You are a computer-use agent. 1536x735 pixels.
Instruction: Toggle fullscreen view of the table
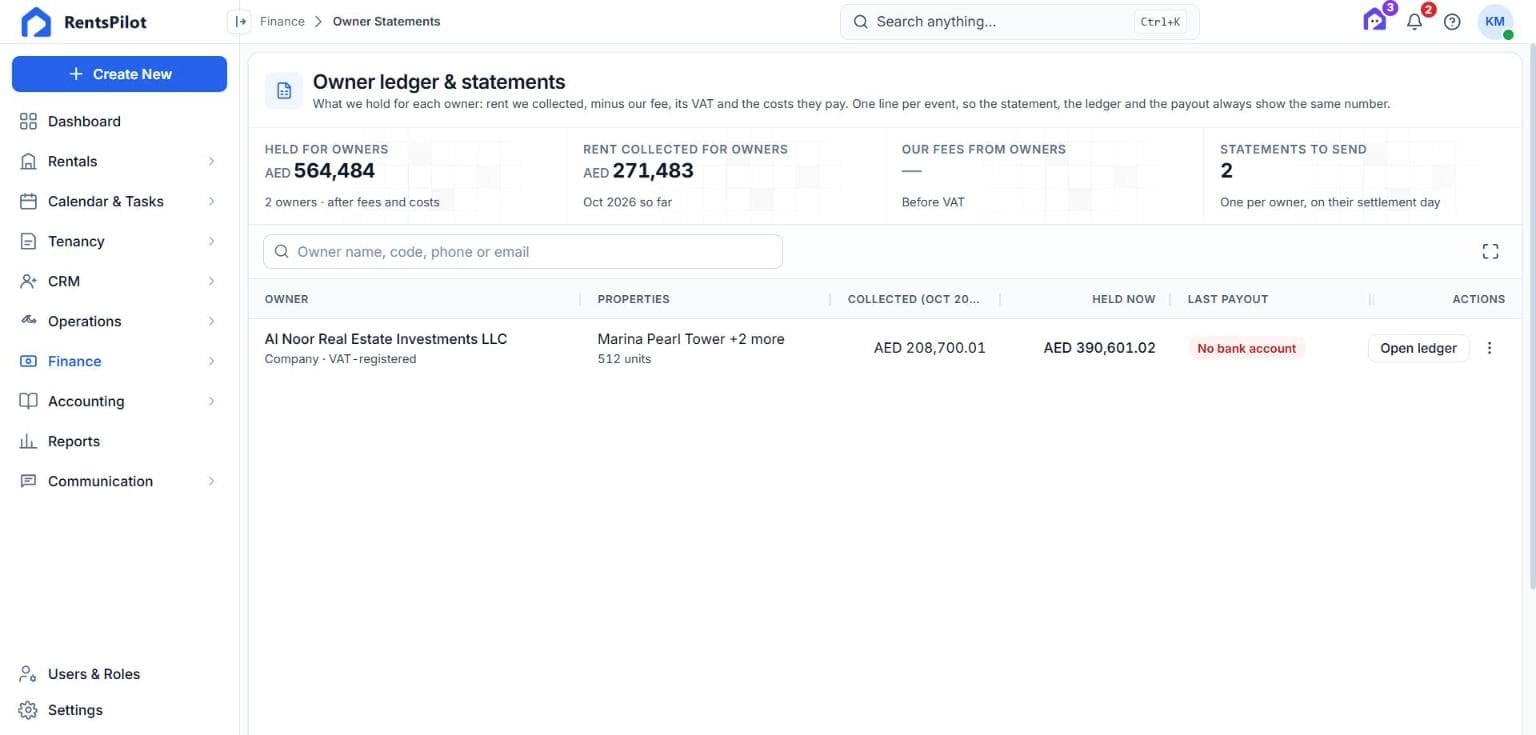(1490, 252)
